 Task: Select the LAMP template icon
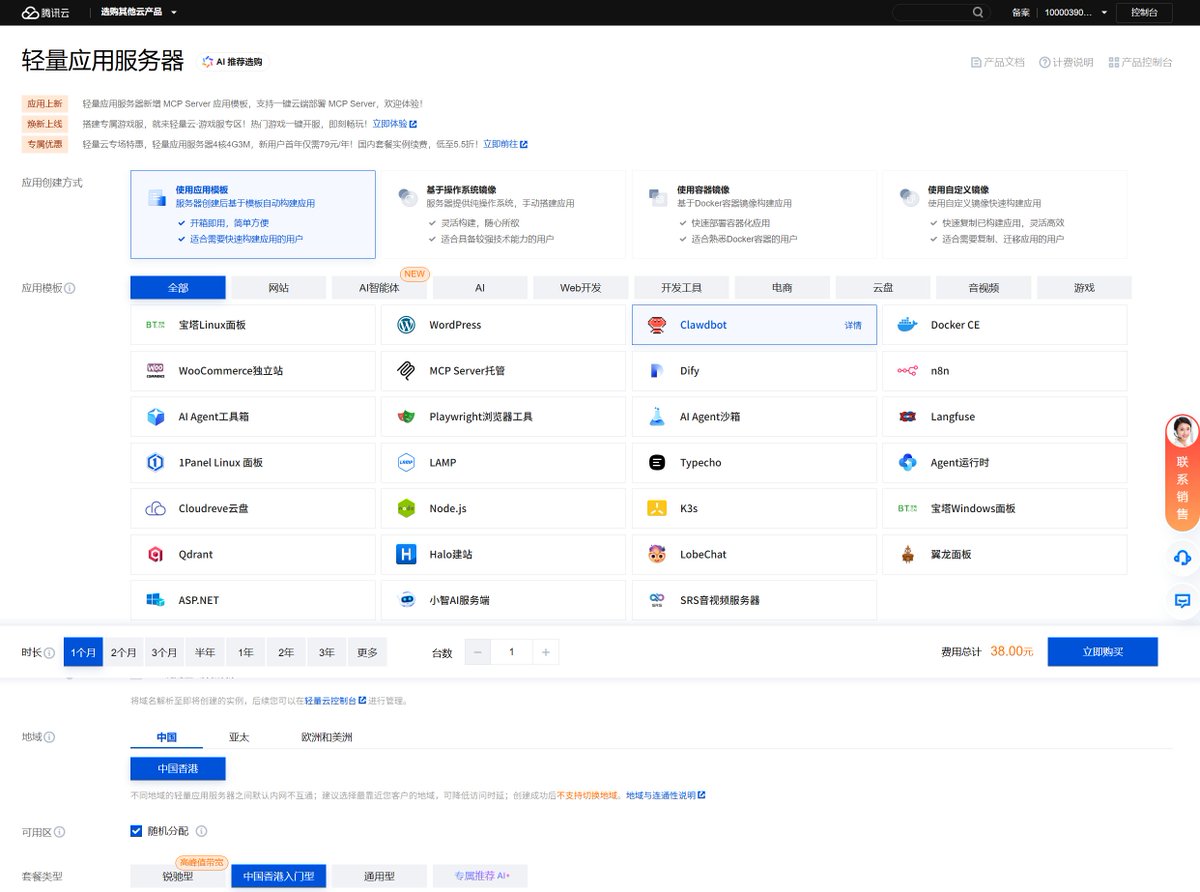coord(406,463)
